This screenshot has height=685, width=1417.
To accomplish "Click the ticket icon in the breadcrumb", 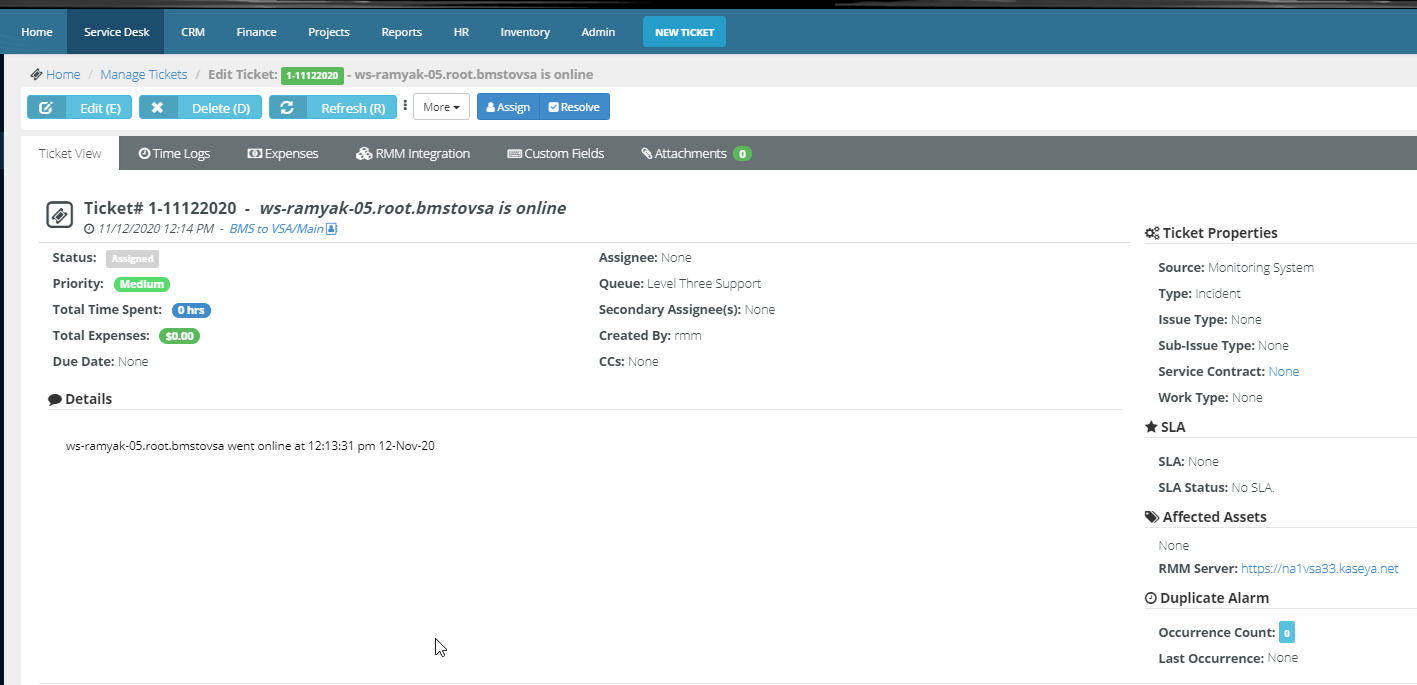I will [x=36, y=74].
